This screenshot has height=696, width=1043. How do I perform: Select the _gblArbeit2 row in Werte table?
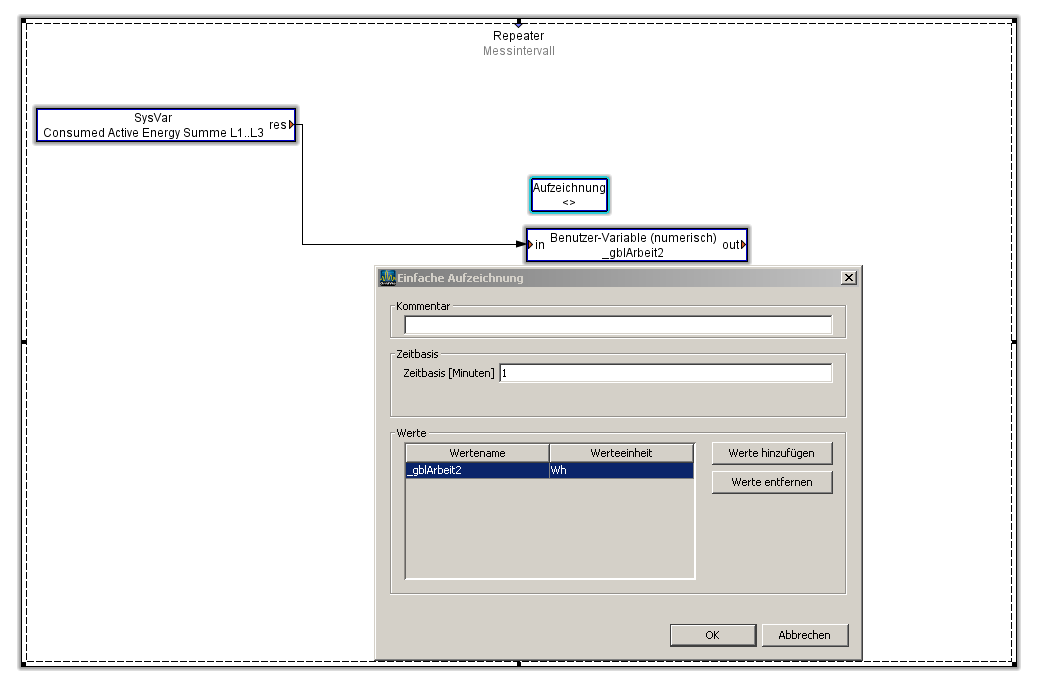477,470
